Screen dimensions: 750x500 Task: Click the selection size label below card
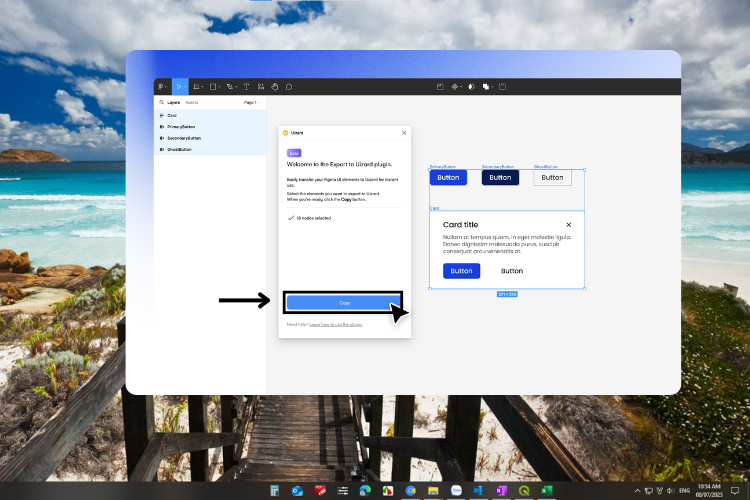coord(507,294)
